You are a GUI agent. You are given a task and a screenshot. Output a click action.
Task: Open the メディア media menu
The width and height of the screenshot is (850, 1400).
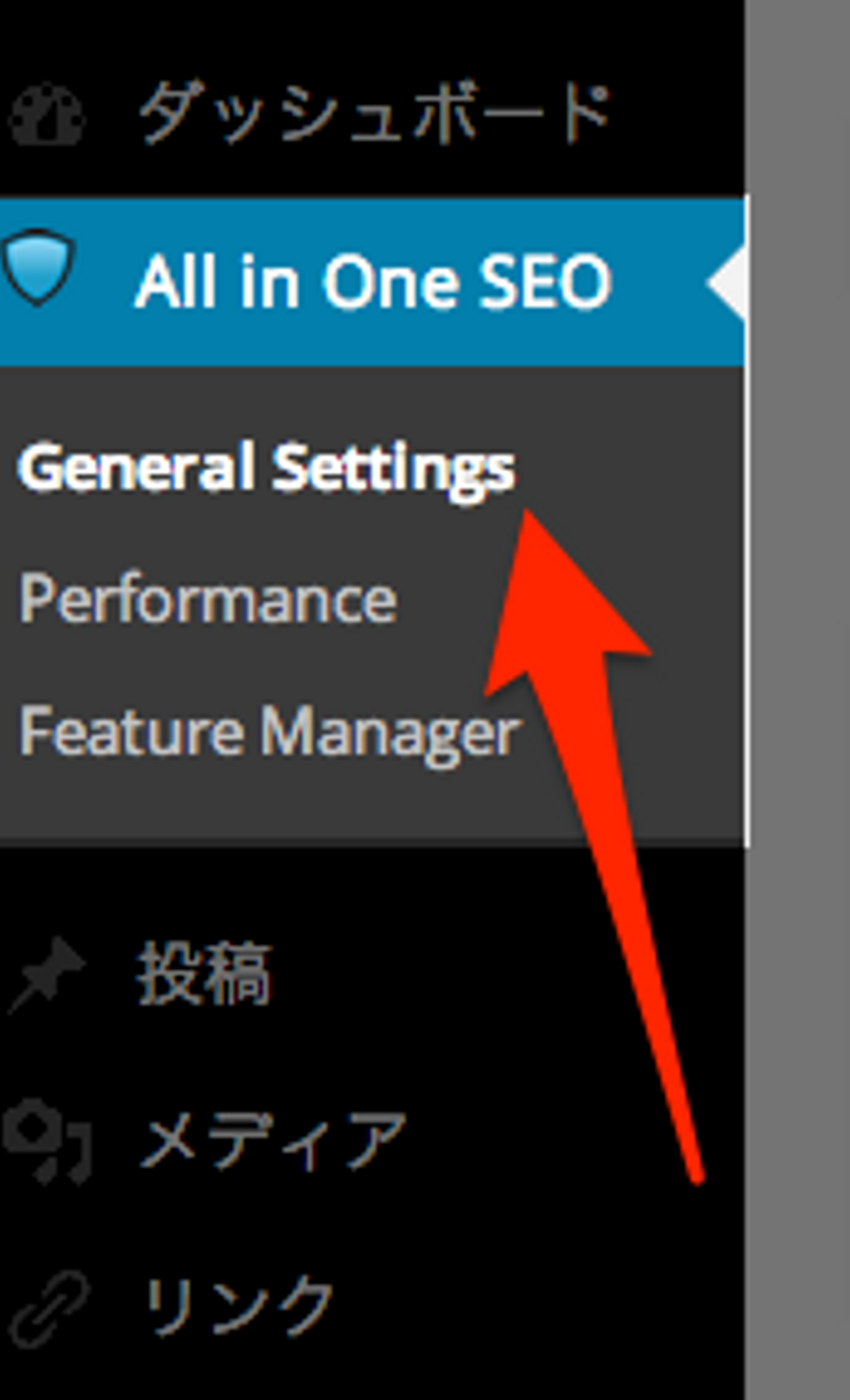pyautogui.click(x=273, y=1142)
